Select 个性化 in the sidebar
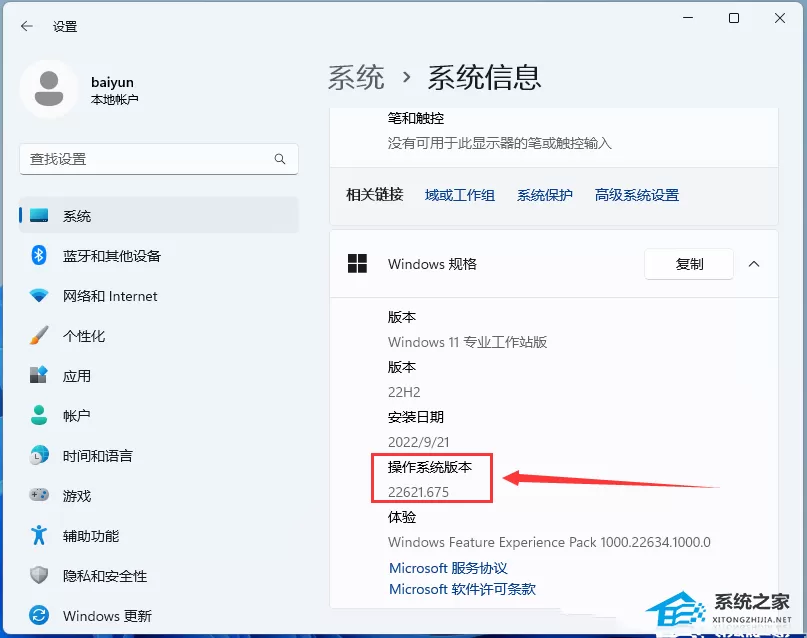This screenshot has width=807, height=638. coord(159,336)
